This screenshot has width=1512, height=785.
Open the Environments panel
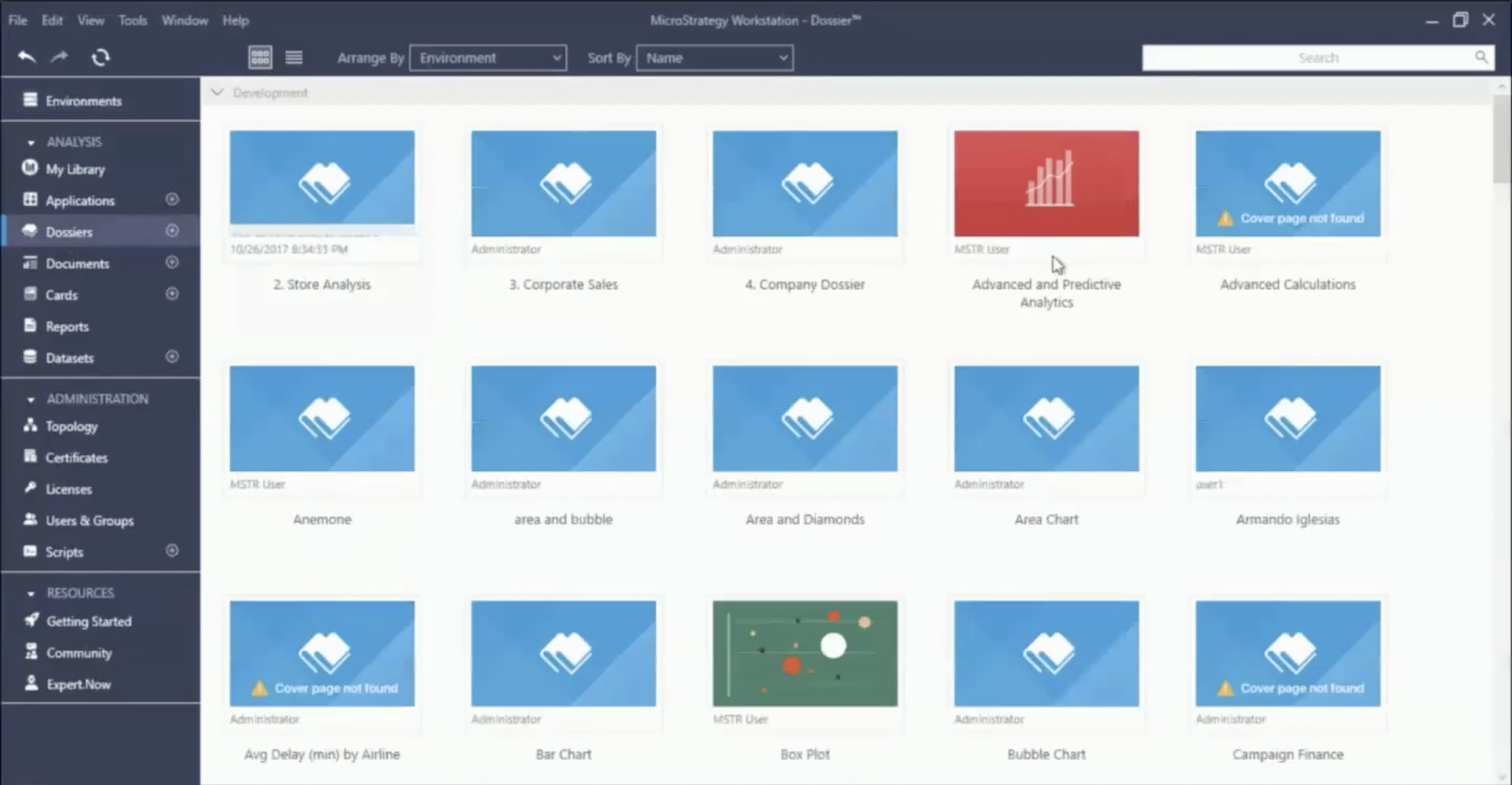coord(83,100)
